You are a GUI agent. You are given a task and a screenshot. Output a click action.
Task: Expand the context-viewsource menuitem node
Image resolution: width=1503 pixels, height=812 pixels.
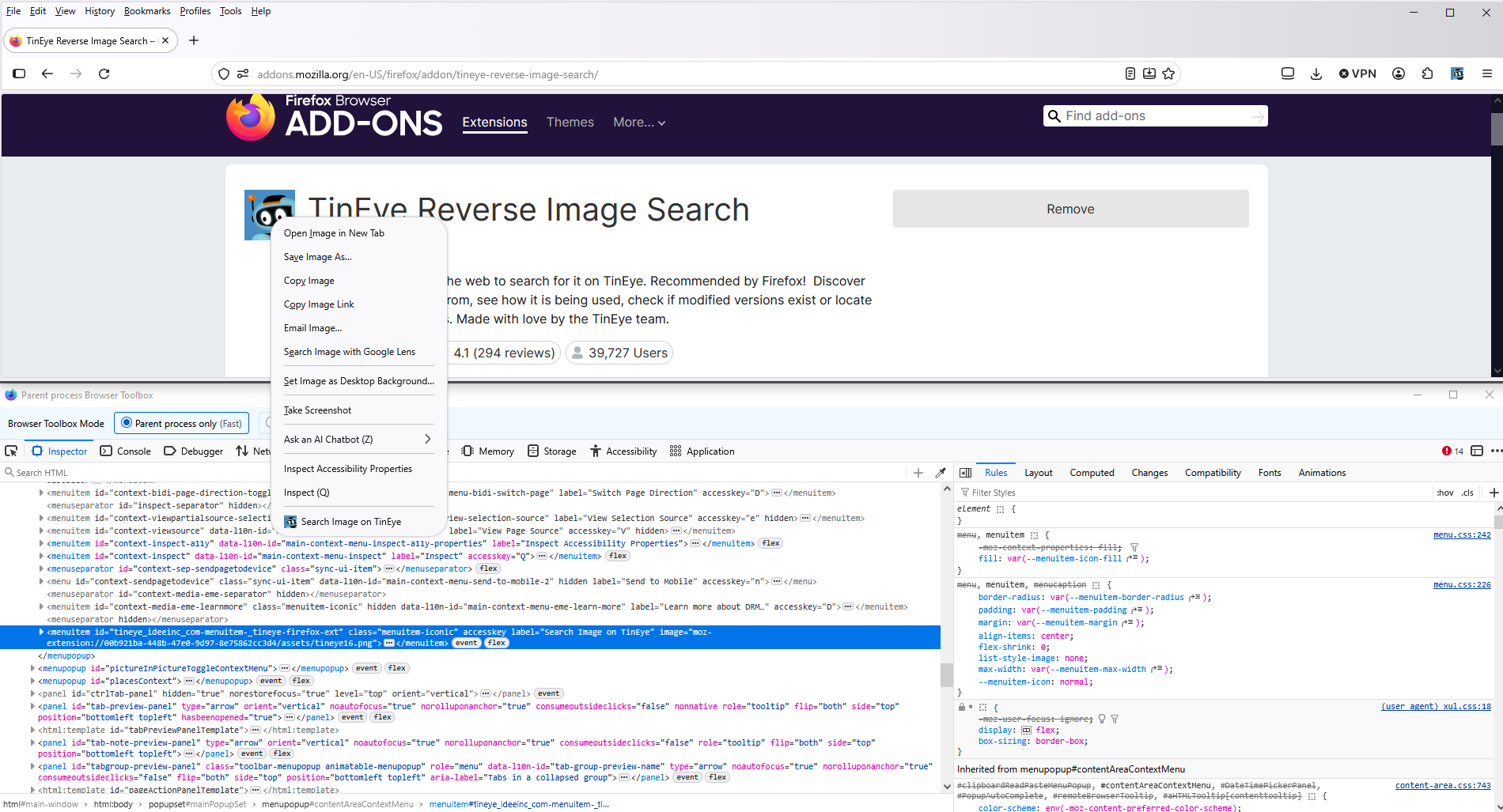[41, 531]
